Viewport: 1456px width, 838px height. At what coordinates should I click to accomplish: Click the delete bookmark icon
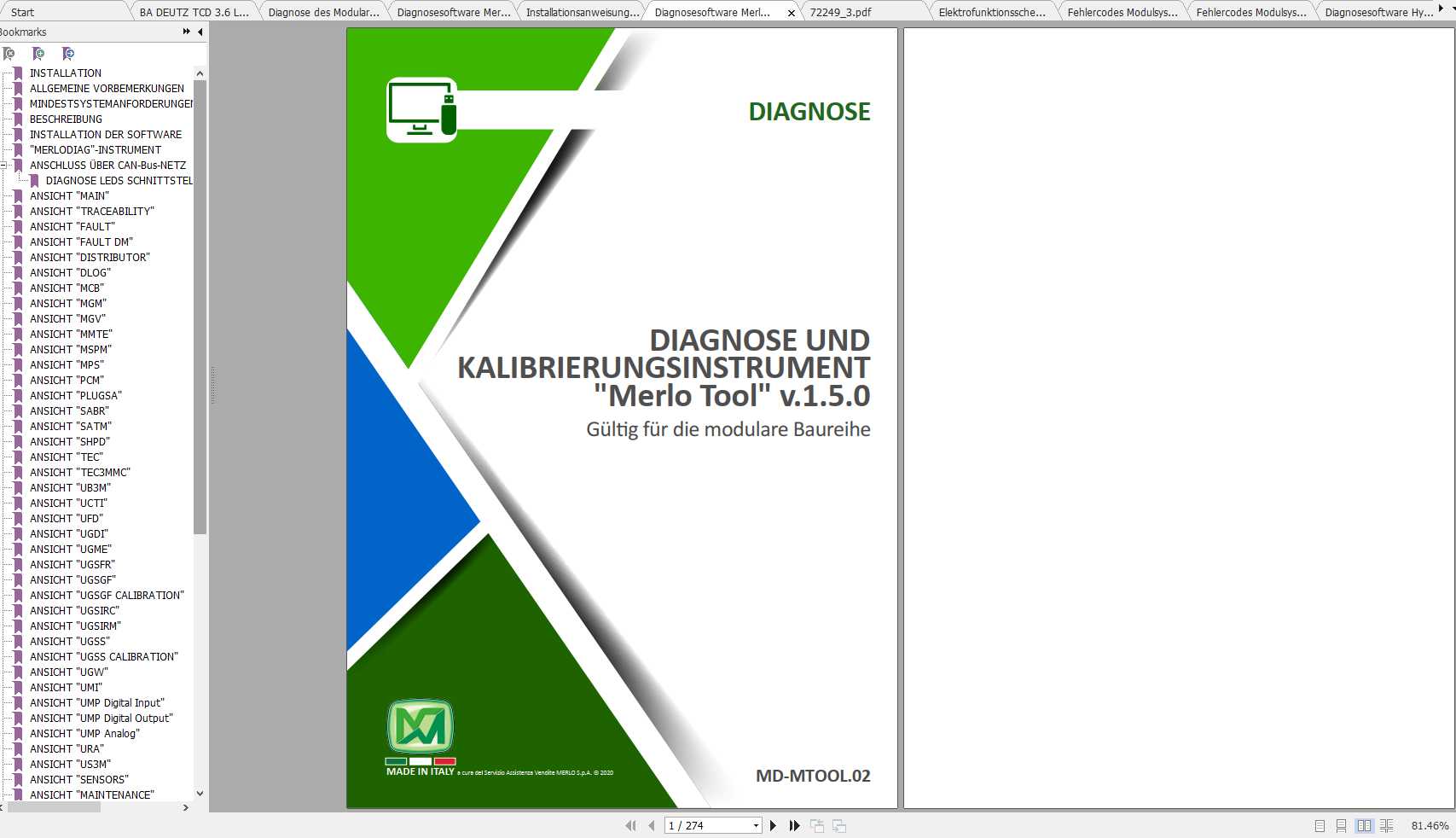(9, 54)
